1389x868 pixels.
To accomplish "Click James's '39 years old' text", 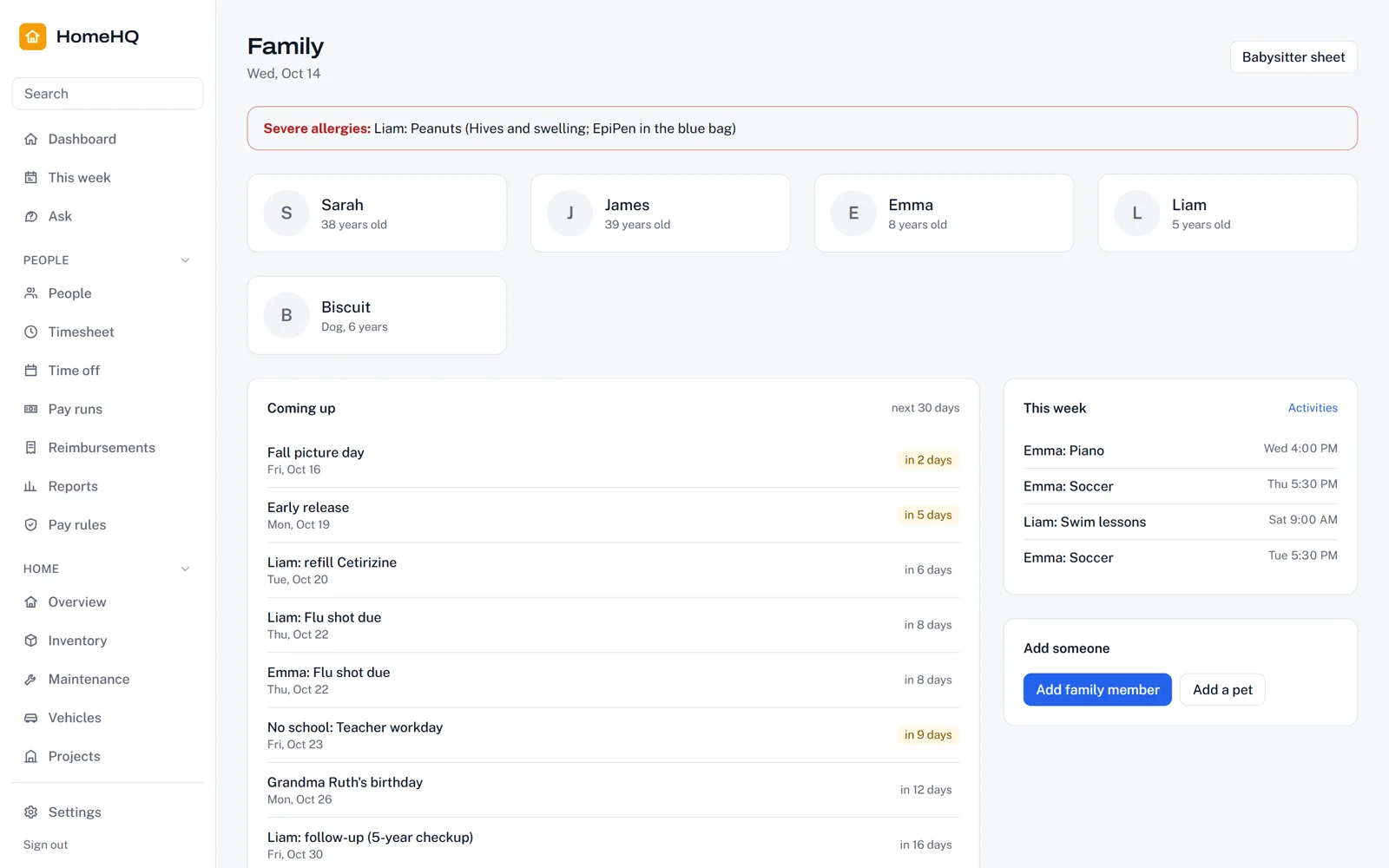I will pyautogui.click(x=637, y=225).
